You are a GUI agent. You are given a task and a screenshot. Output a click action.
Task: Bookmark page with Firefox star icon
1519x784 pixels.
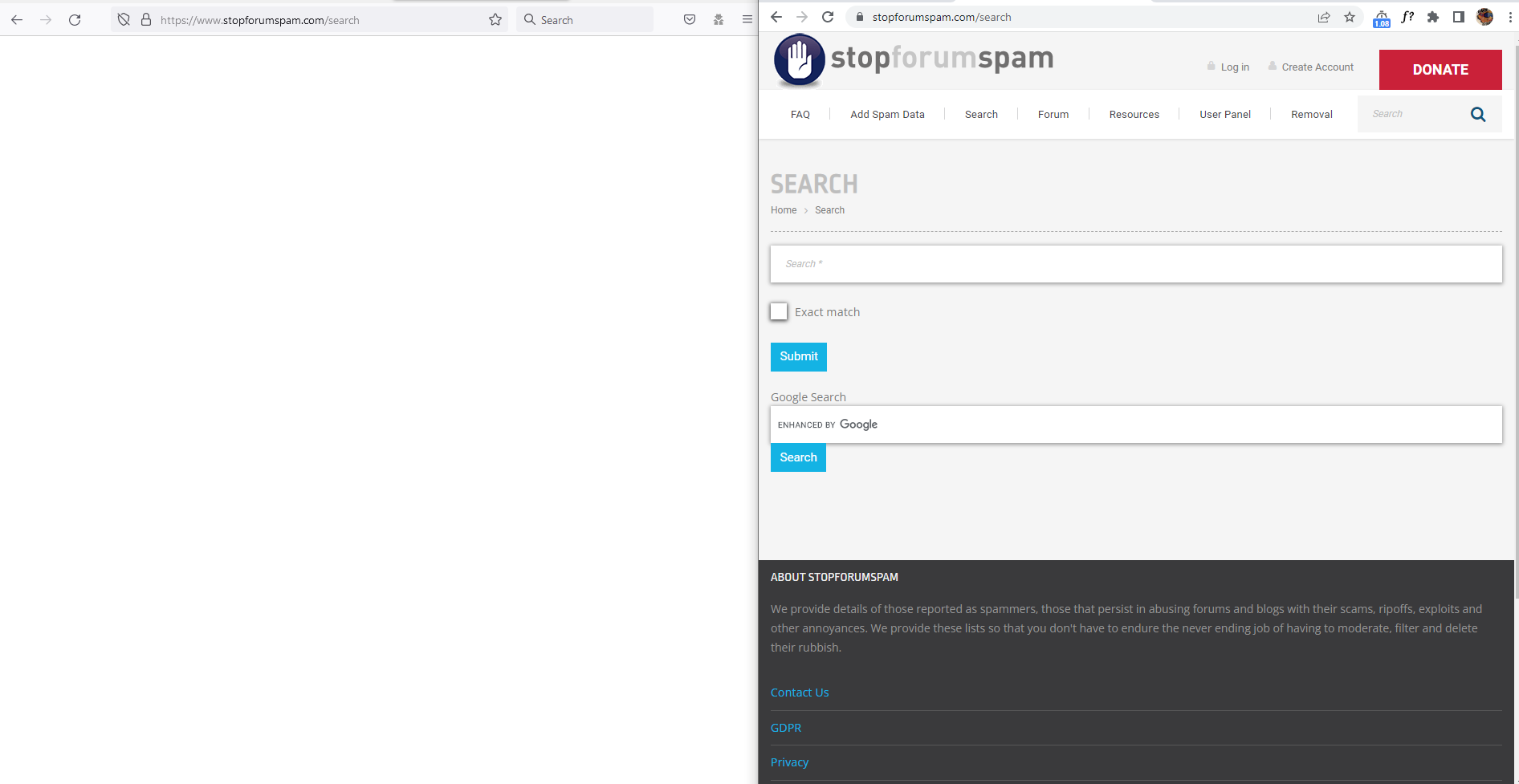coord(495,20)
